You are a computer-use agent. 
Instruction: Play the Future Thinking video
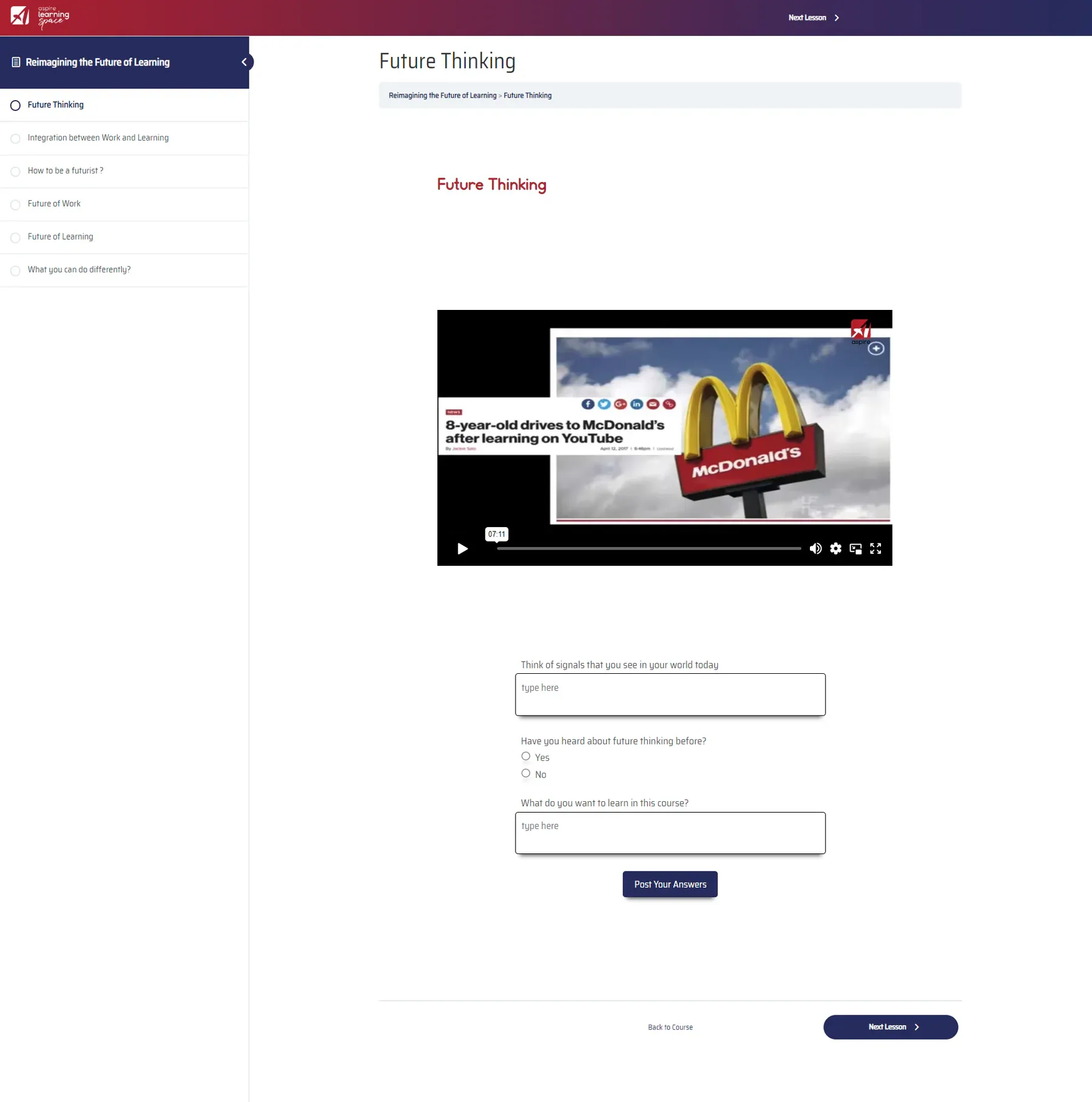pos(462,549)
